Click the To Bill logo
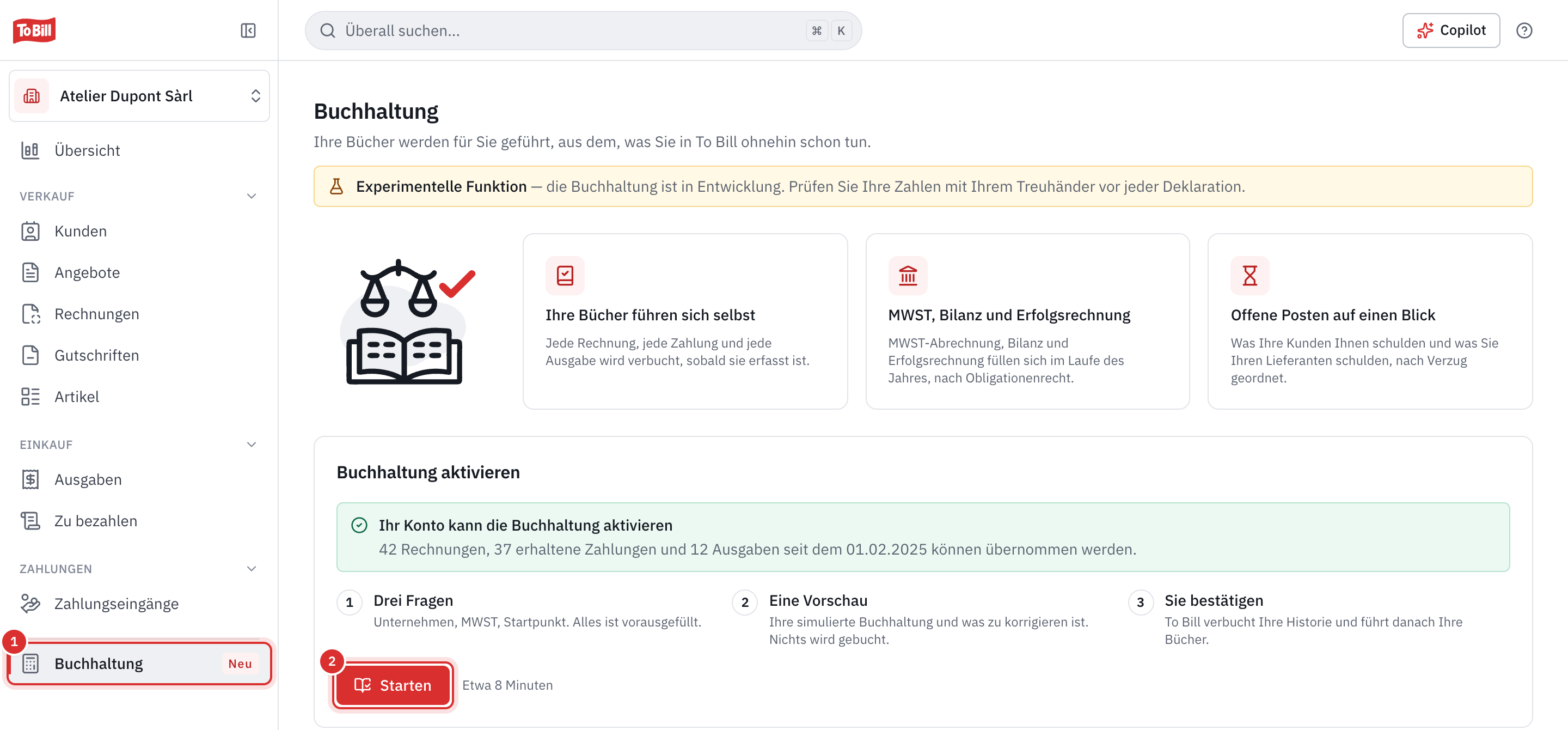The height and width of the screenshot is (730, 1568). click(34, 30)
